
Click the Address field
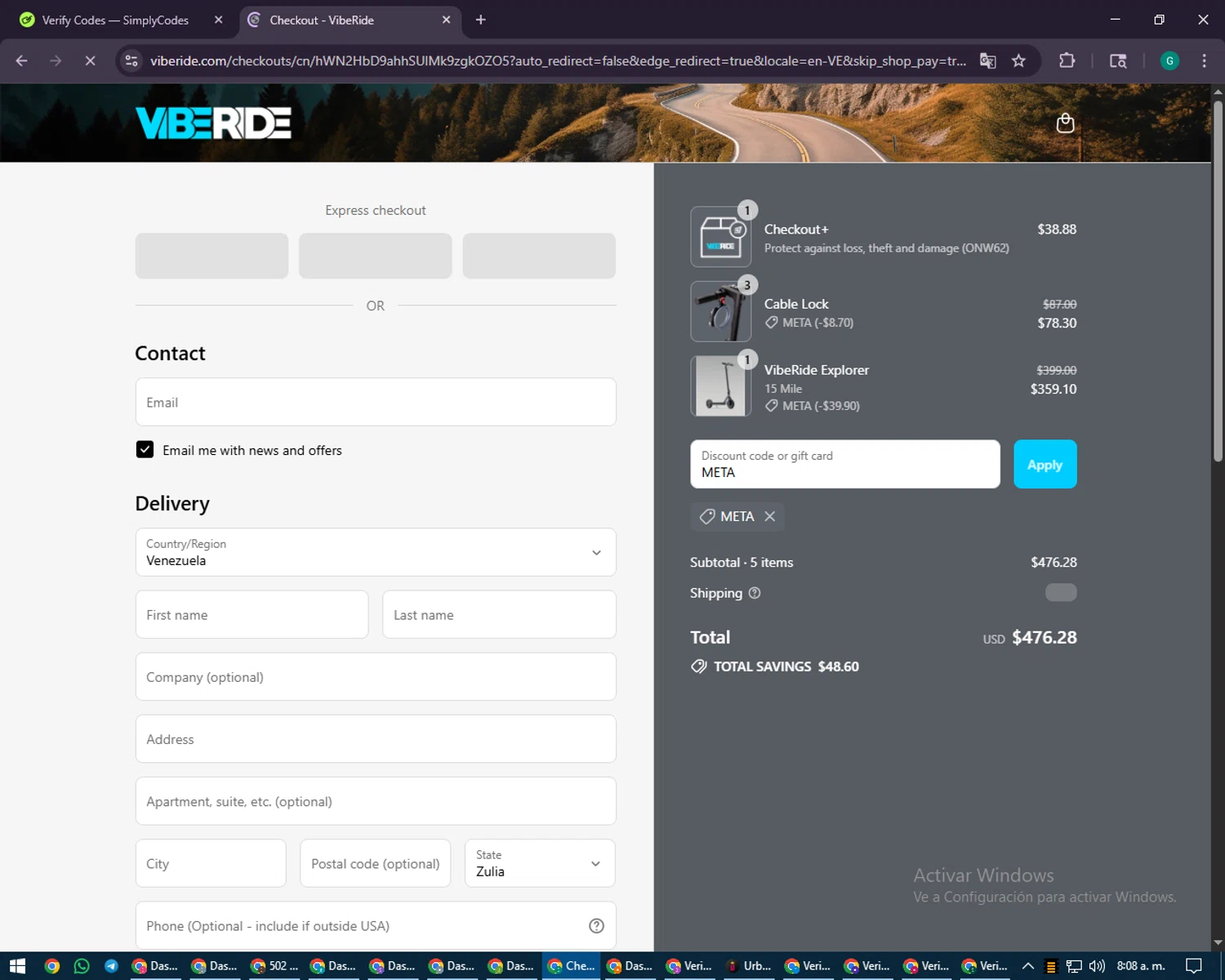[376, 739]
